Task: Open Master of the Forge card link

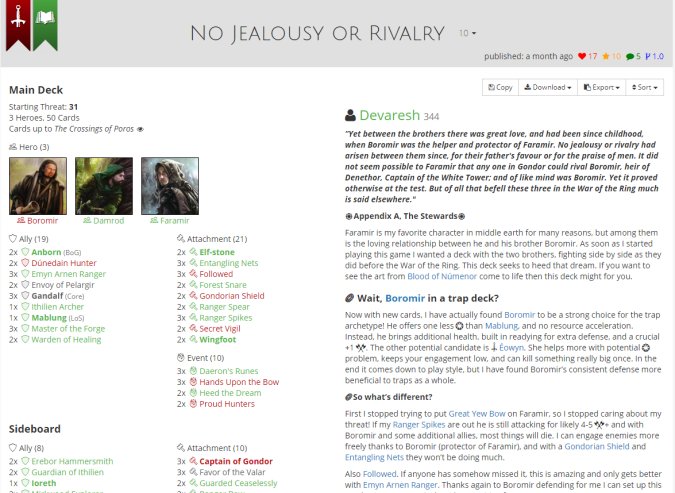Action: point(68,329)
